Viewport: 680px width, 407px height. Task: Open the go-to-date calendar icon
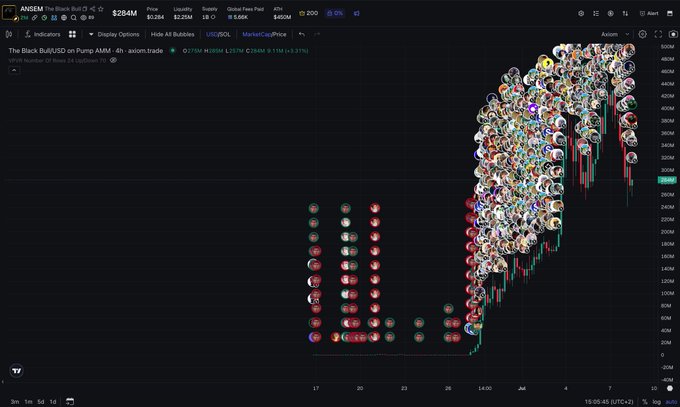70,401
